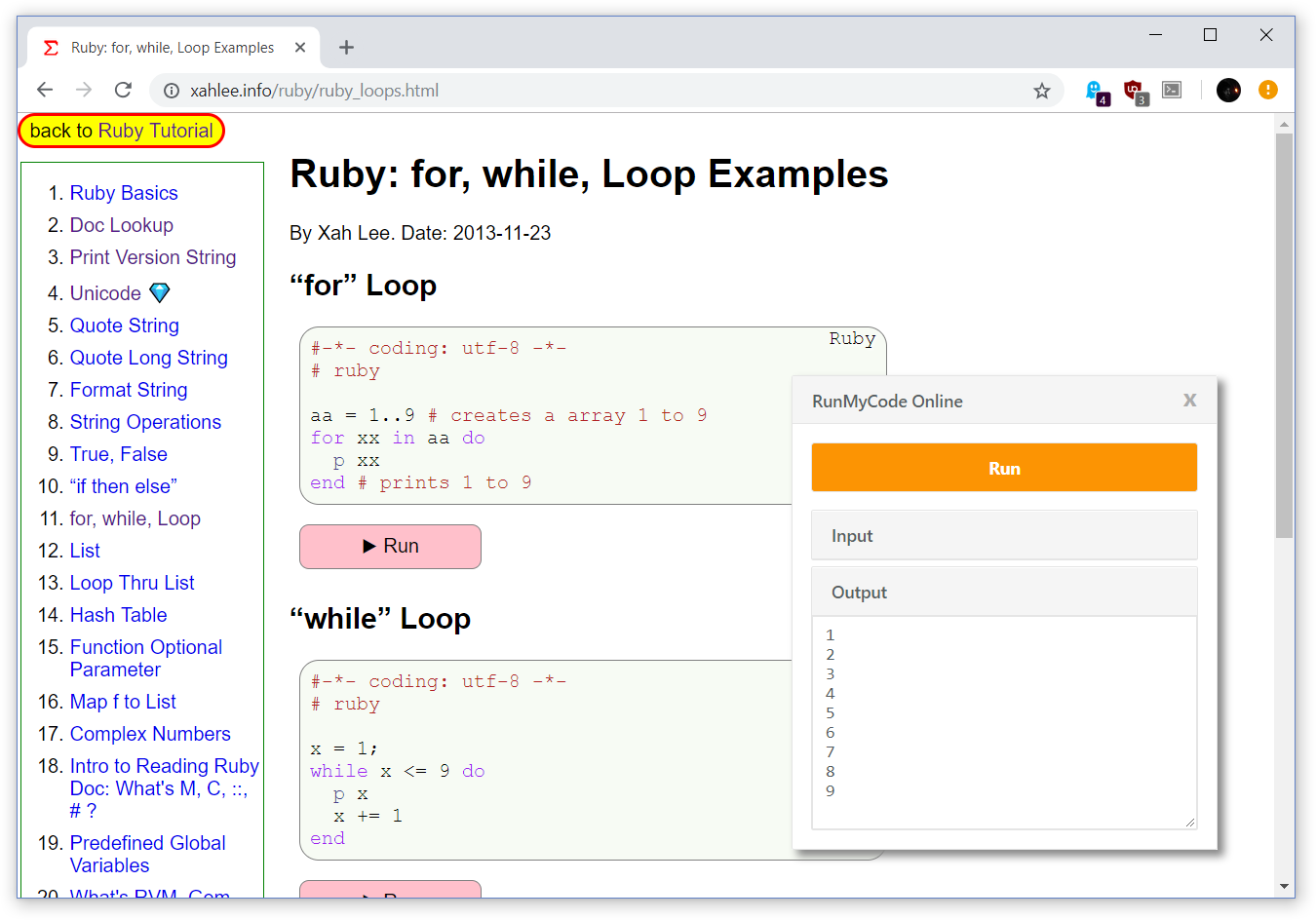The height and width of the screenshot is (920, 1316).
Task: Click the scrollbar down arrow
Action: (x=1285, y=888)
